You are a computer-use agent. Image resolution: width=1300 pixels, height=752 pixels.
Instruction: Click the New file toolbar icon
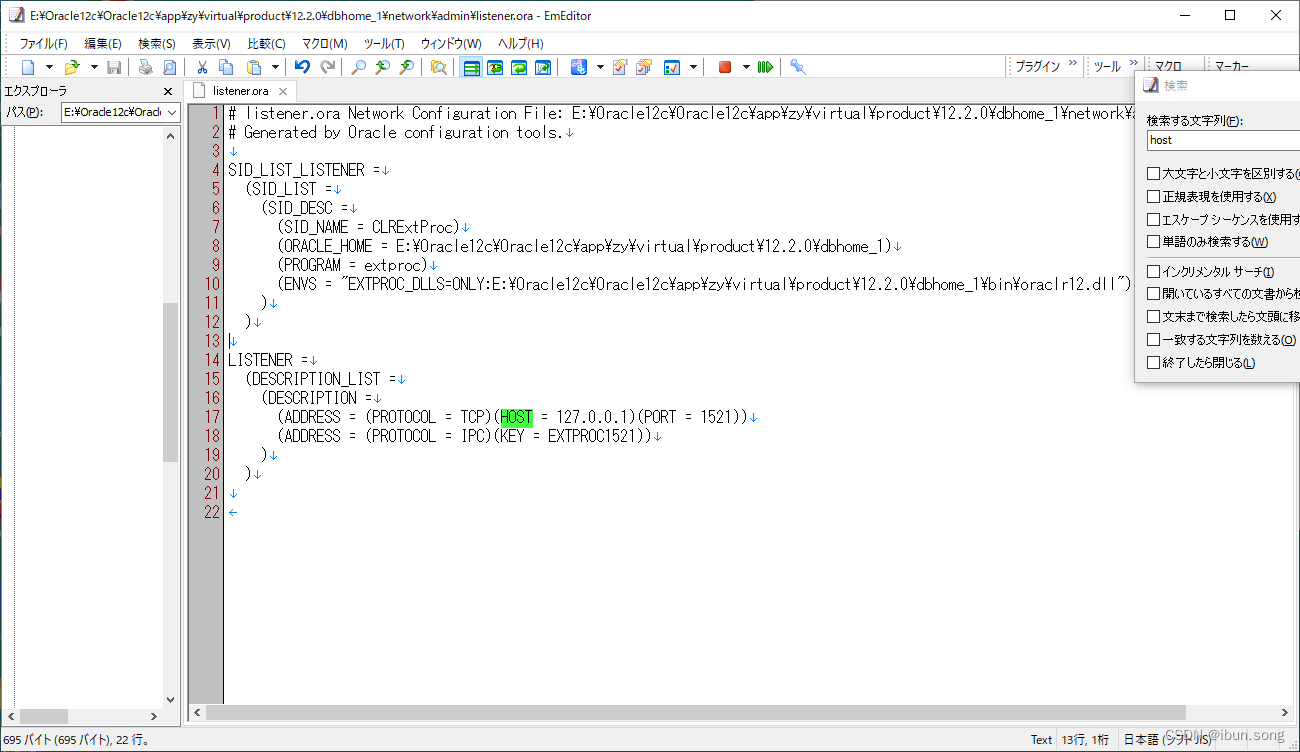click(29, 67)
